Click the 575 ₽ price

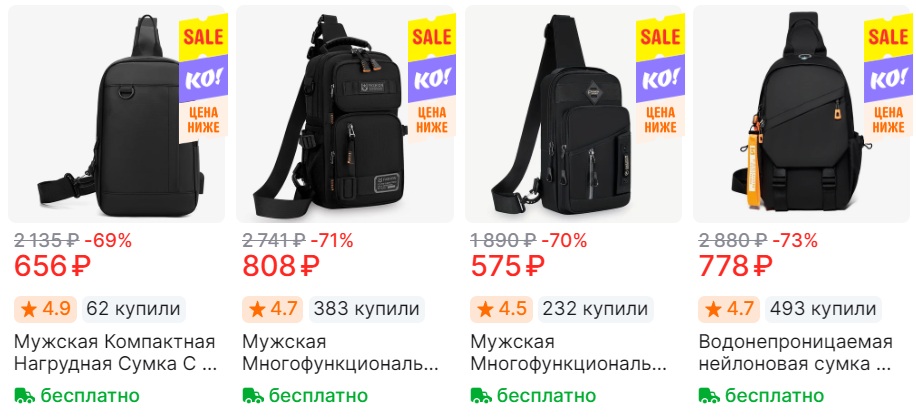508,266
